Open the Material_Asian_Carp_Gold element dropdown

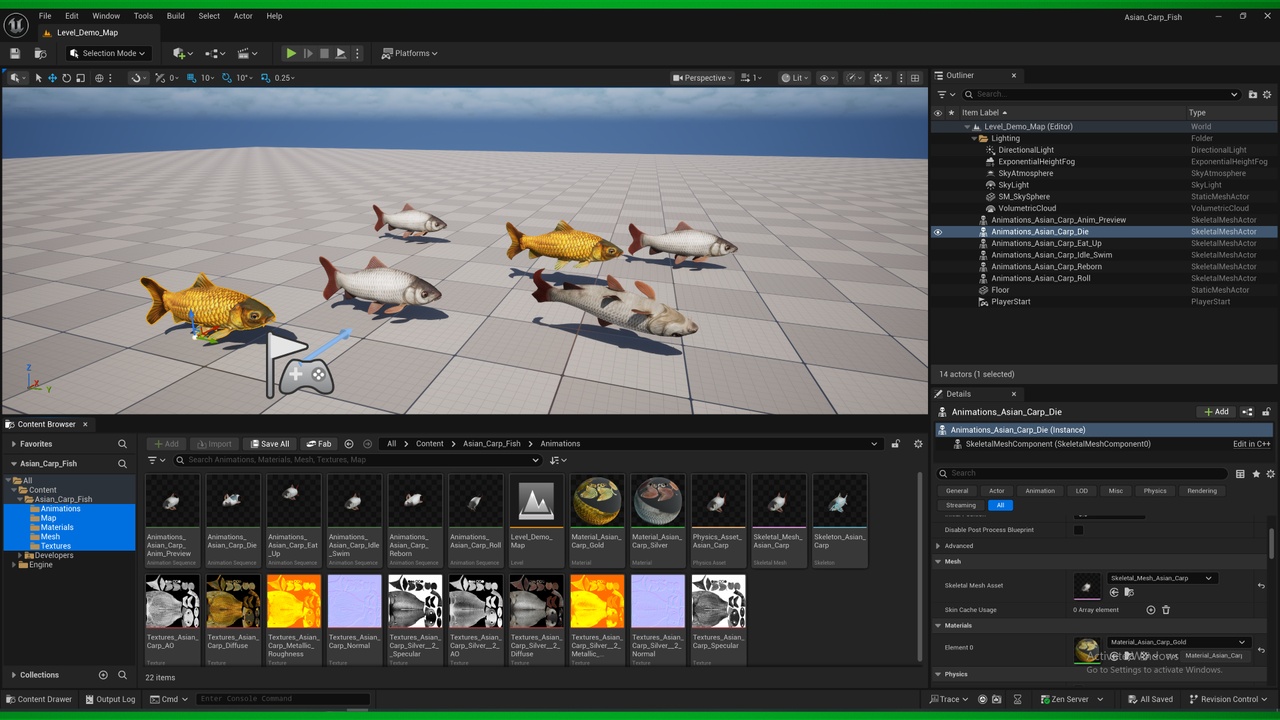click(1177, 642)
